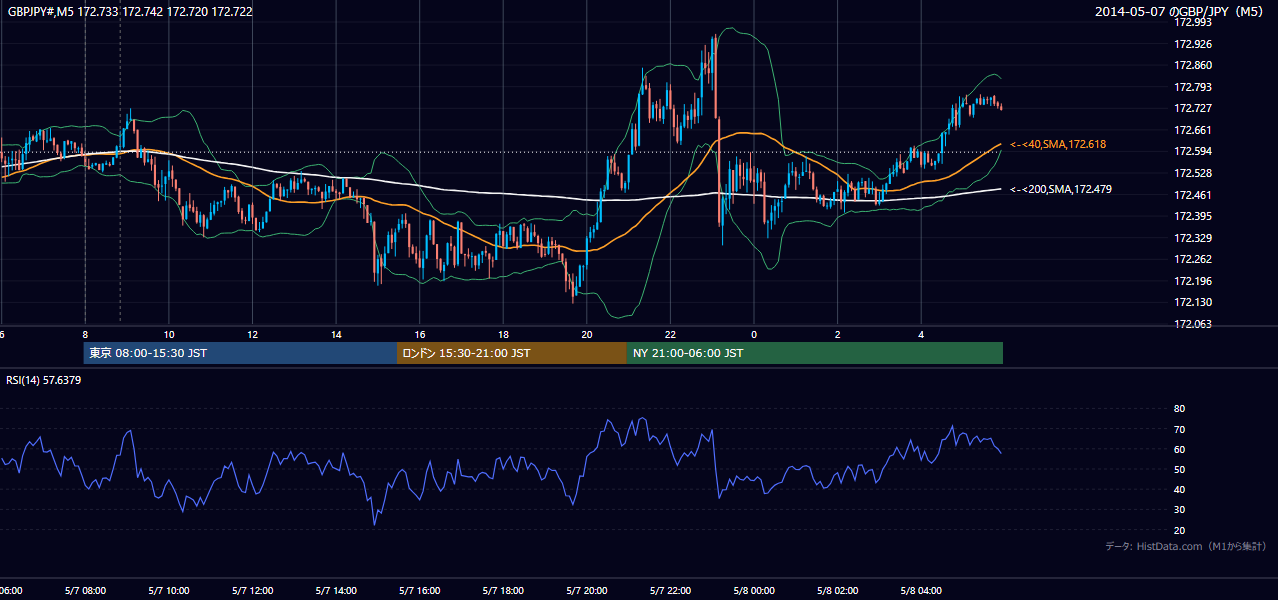Click bottom date label 5/7 20:00
Viewport: 1278px width, 600px height.
tap(587, 591)
